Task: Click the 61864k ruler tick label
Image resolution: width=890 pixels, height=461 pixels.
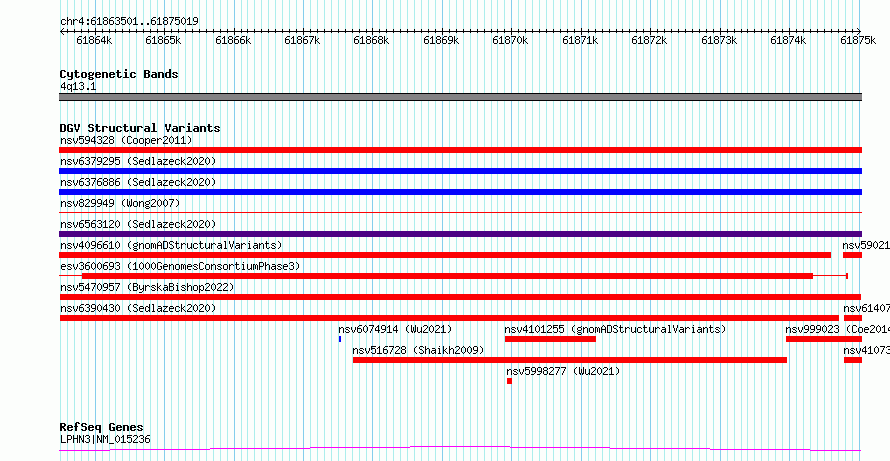Action: coord(94,40)
